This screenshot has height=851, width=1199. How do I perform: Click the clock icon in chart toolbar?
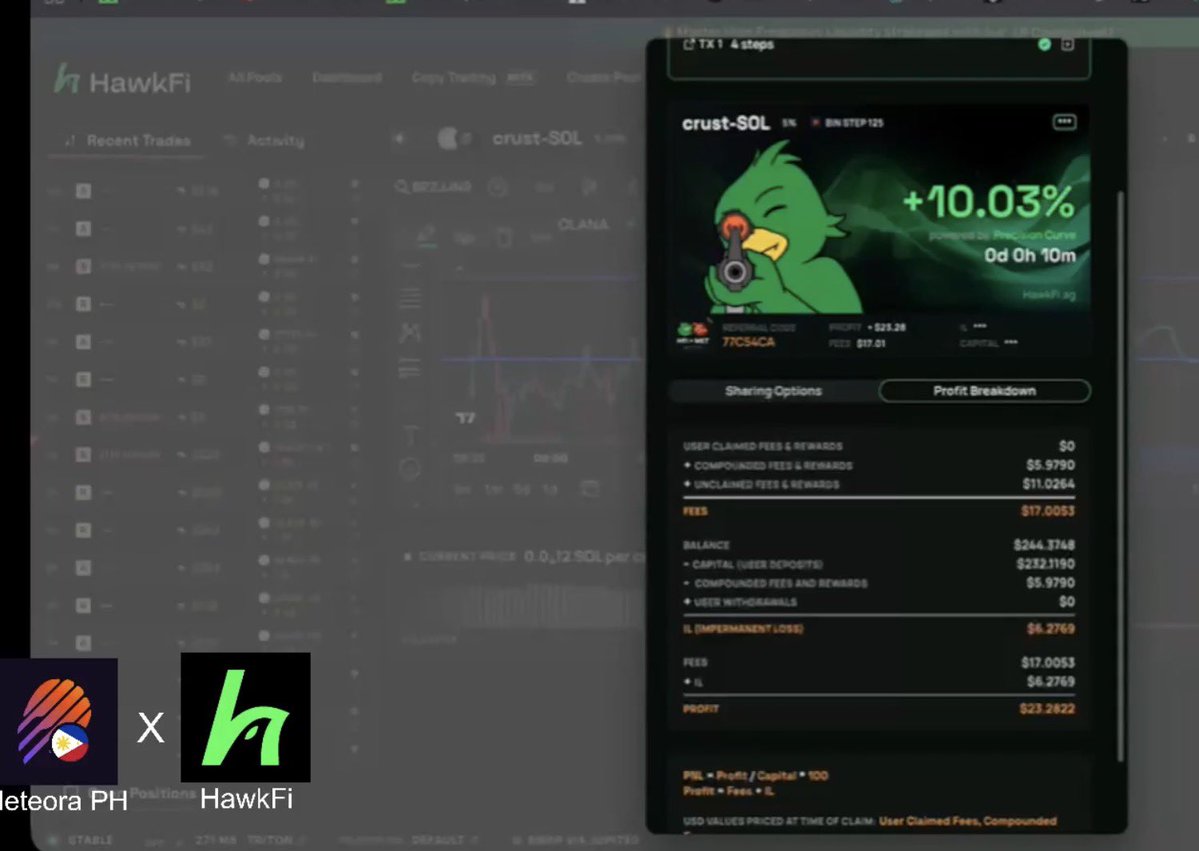(x=498, y=187)
